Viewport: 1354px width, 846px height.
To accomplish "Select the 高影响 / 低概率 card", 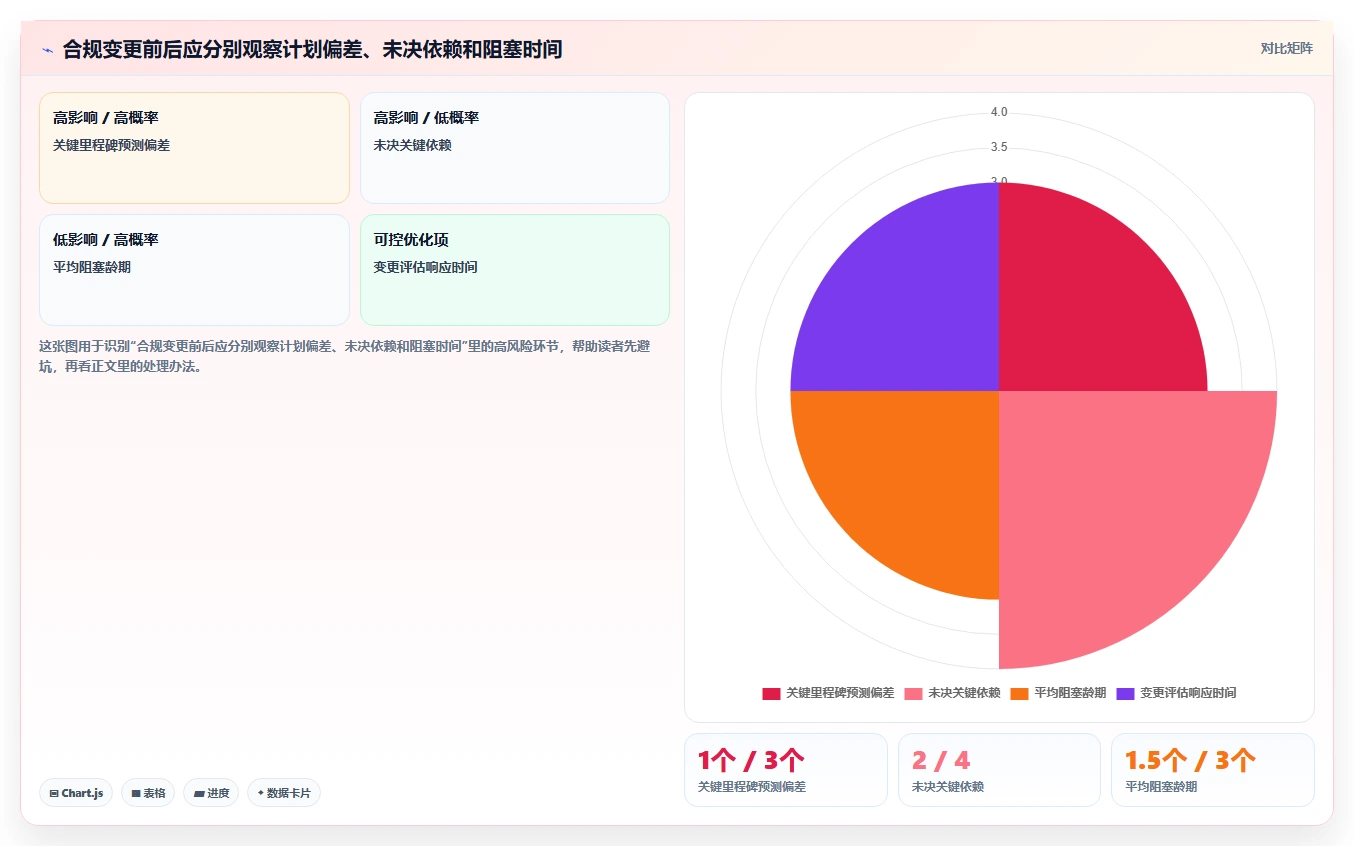I will click(x=515, y=148).
